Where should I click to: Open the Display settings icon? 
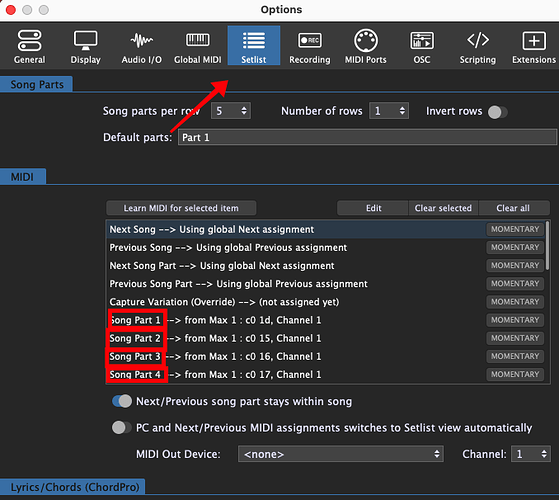(x=86, y=40)
